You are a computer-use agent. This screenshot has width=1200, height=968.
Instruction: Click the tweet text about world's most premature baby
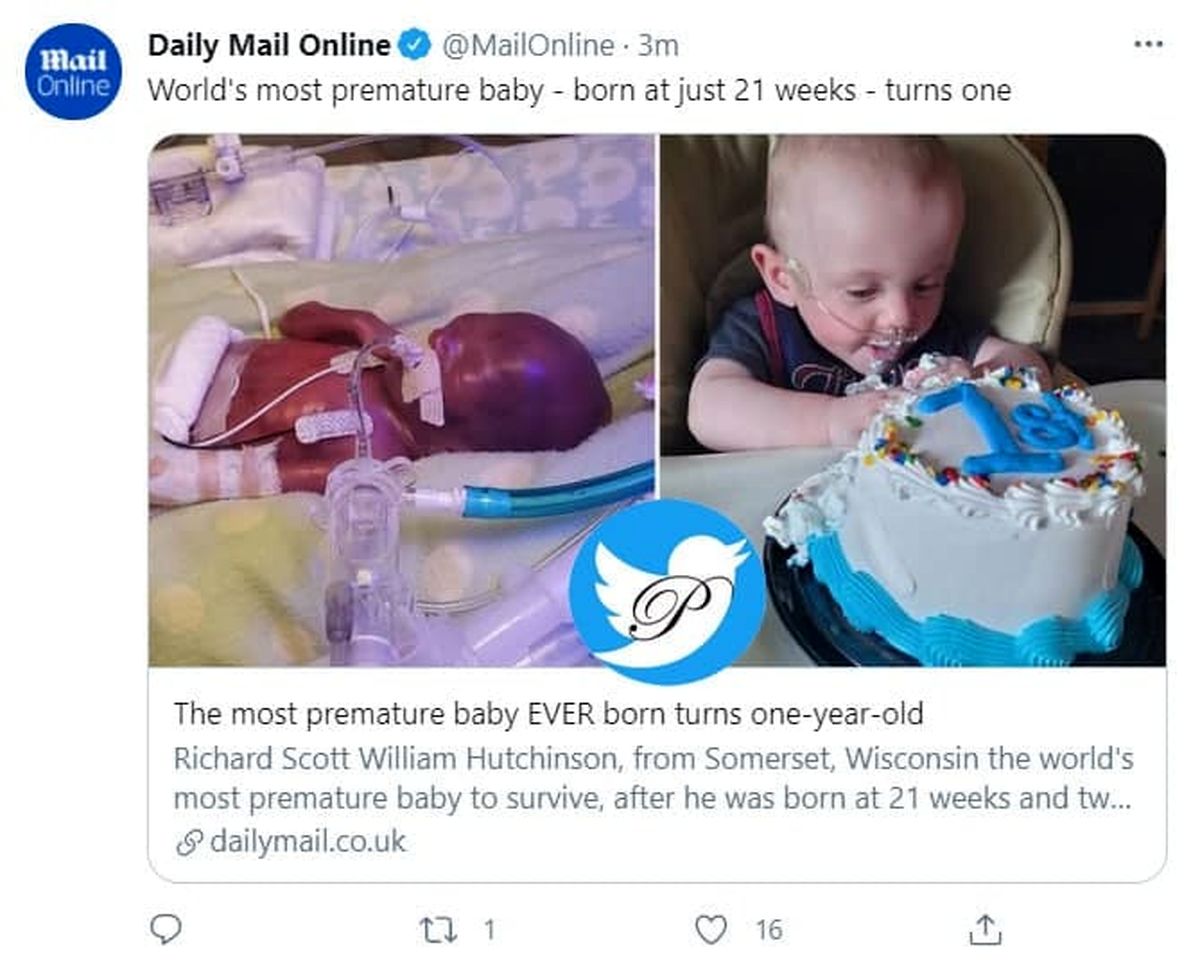click(x=579, y=91)
